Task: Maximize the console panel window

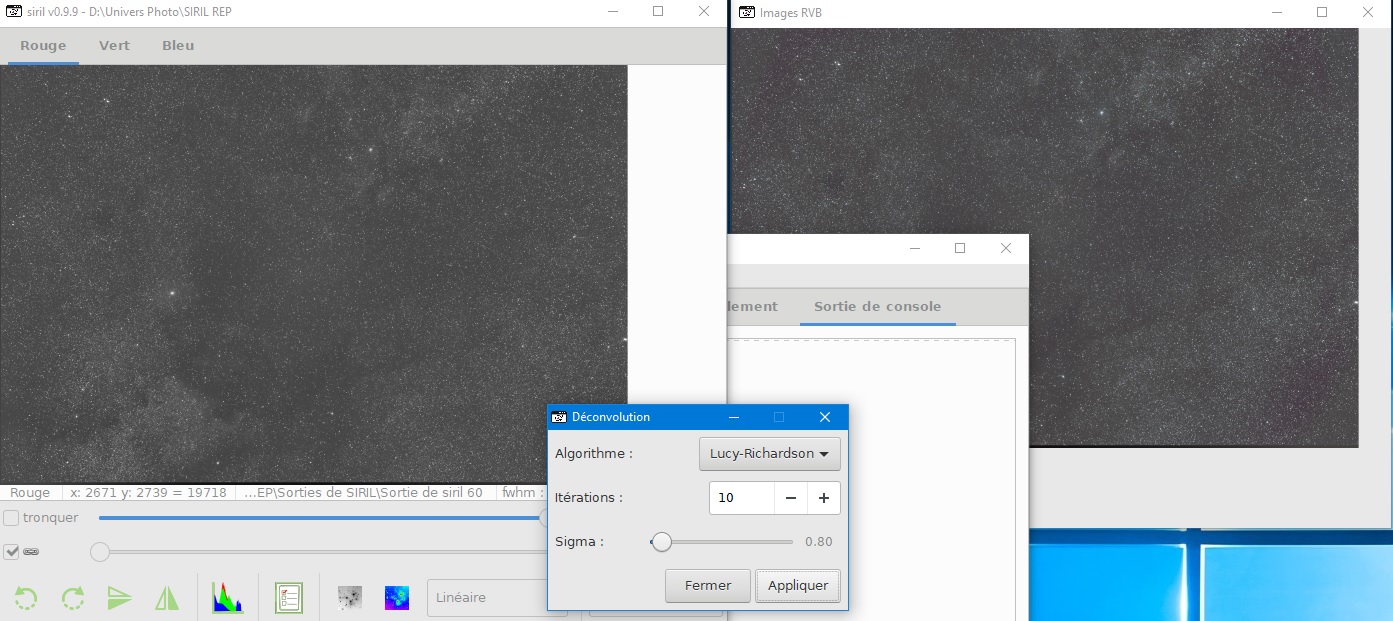Action: pyautogui.click(x=960, y=248)
